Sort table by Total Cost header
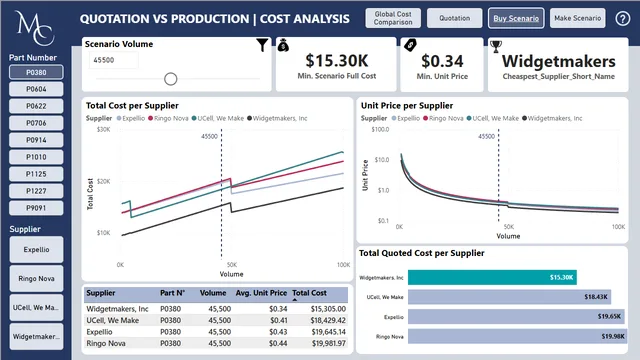 point(309,293)
